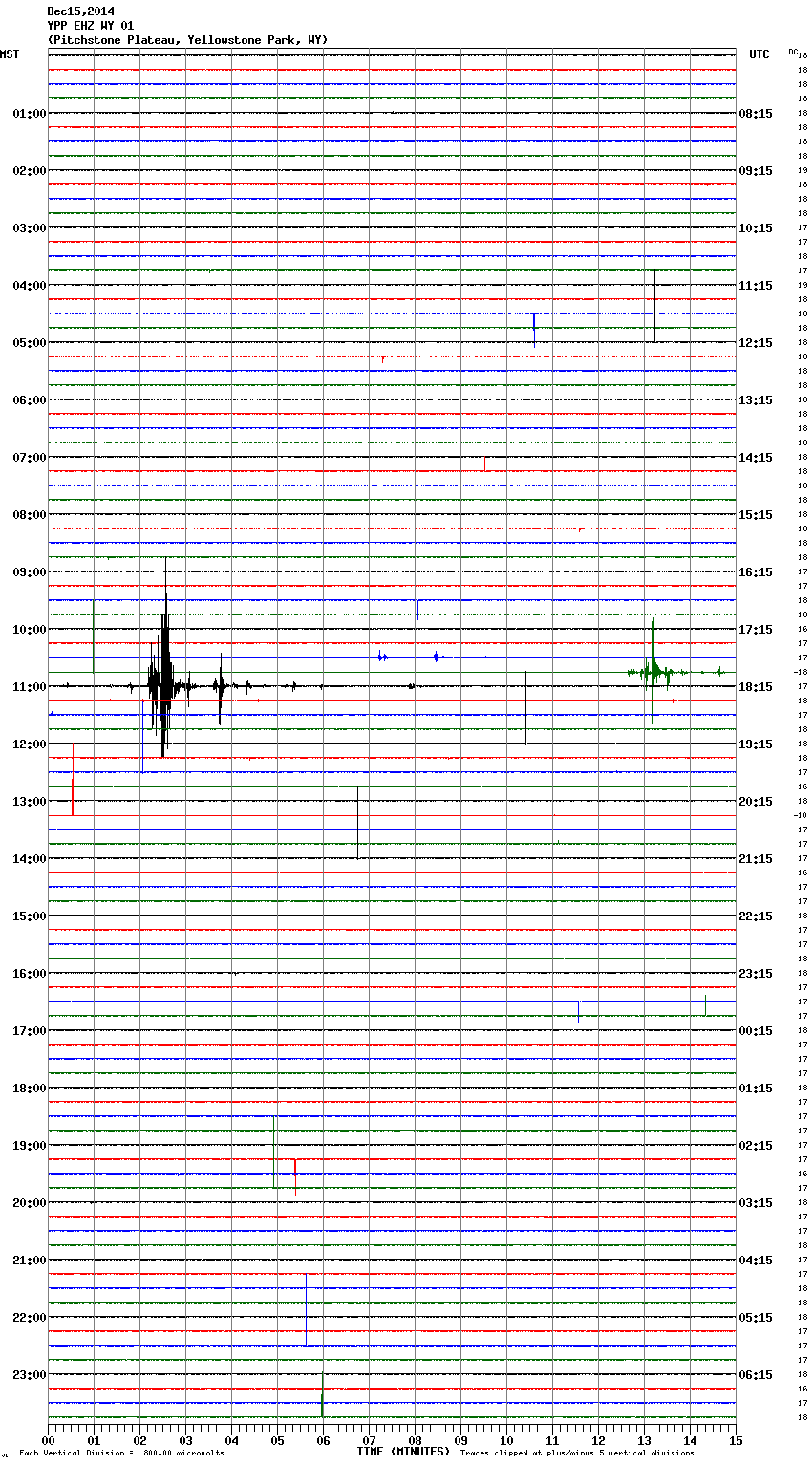Select the "21:00" MST time label
The height and width of the screenshot is (1466, 812).
point(29,1261)
